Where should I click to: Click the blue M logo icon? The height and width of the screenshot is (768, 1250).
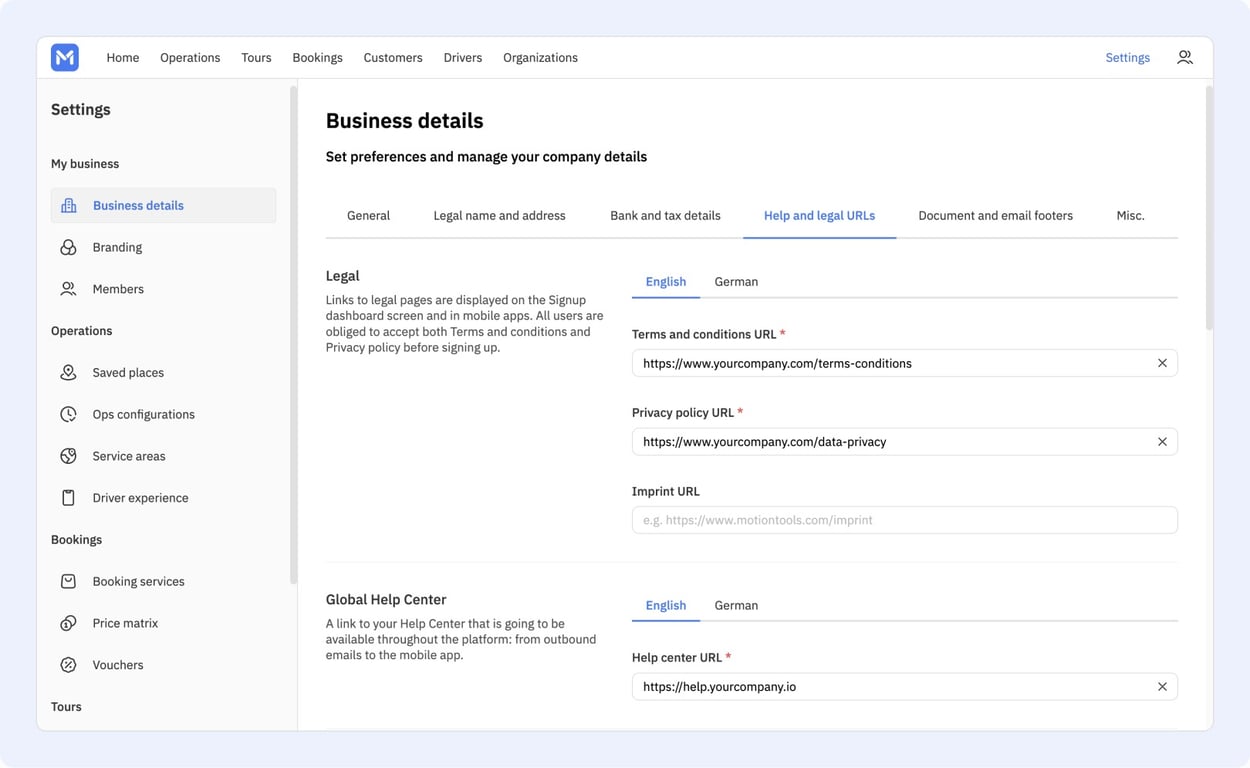(65, 57)
